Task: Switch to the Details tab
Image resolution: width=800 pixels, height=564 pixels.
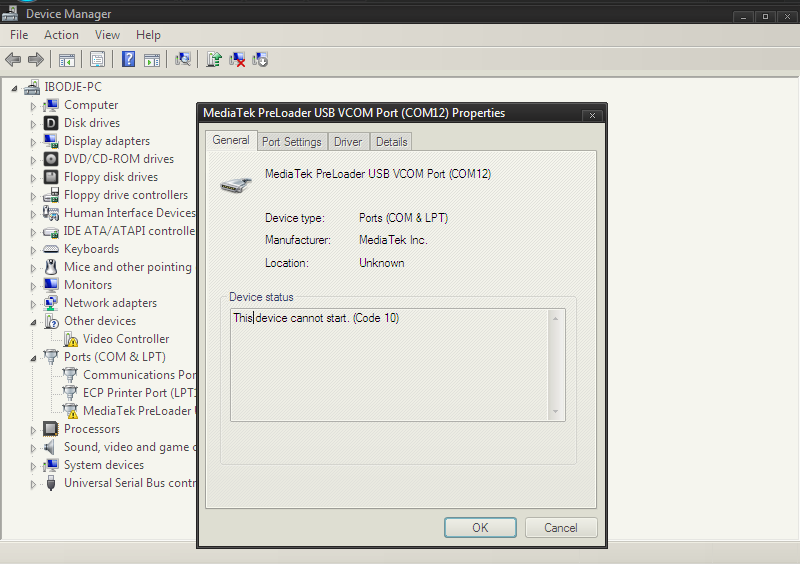Action: [391, 142]
